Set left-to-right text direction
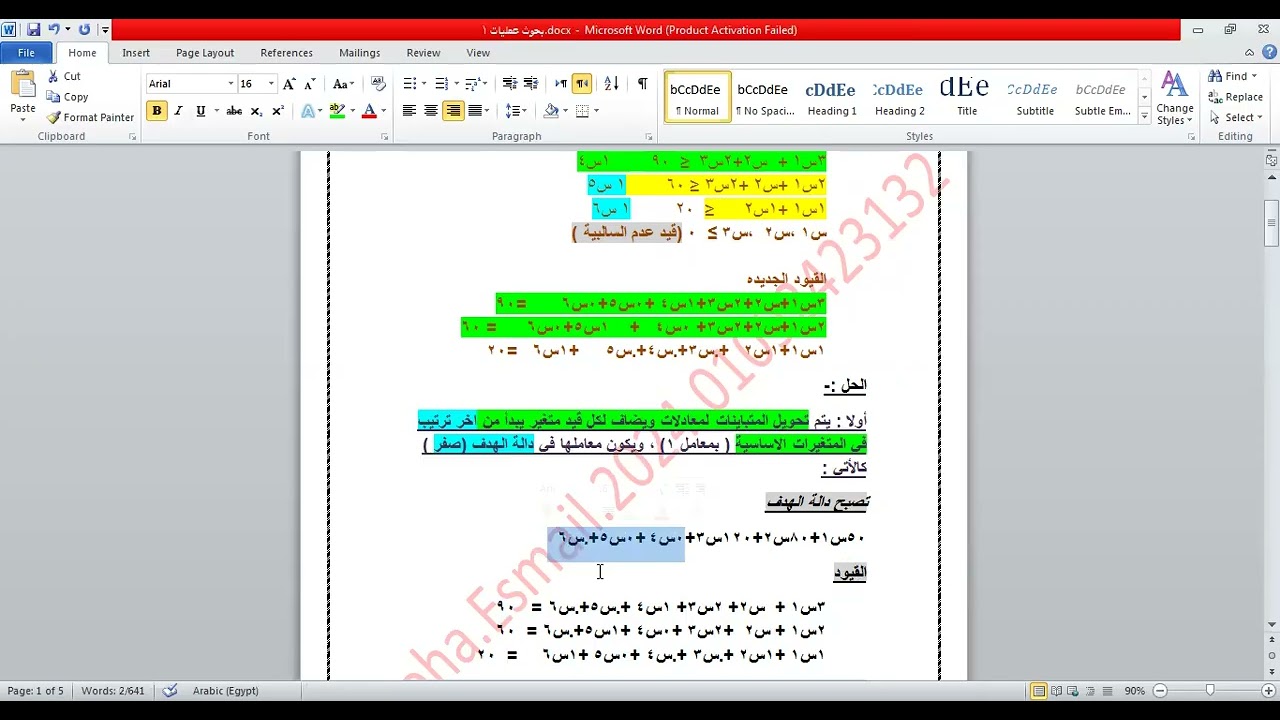 (561, 84)
